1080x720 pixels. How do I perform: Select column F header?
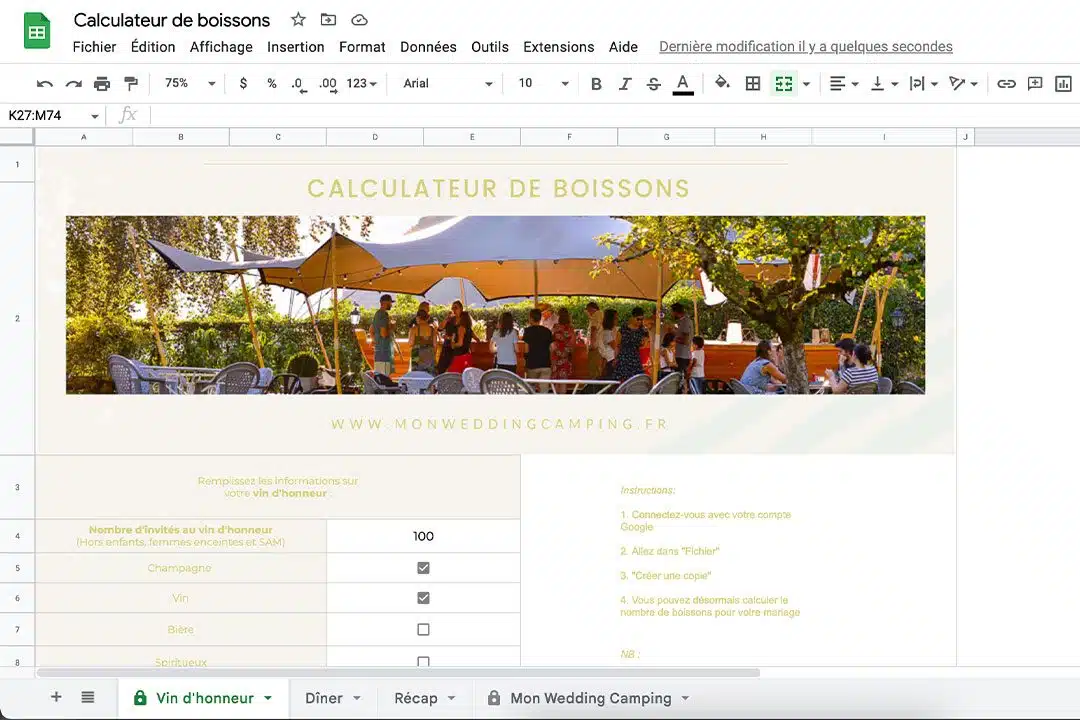click(569, 137)
